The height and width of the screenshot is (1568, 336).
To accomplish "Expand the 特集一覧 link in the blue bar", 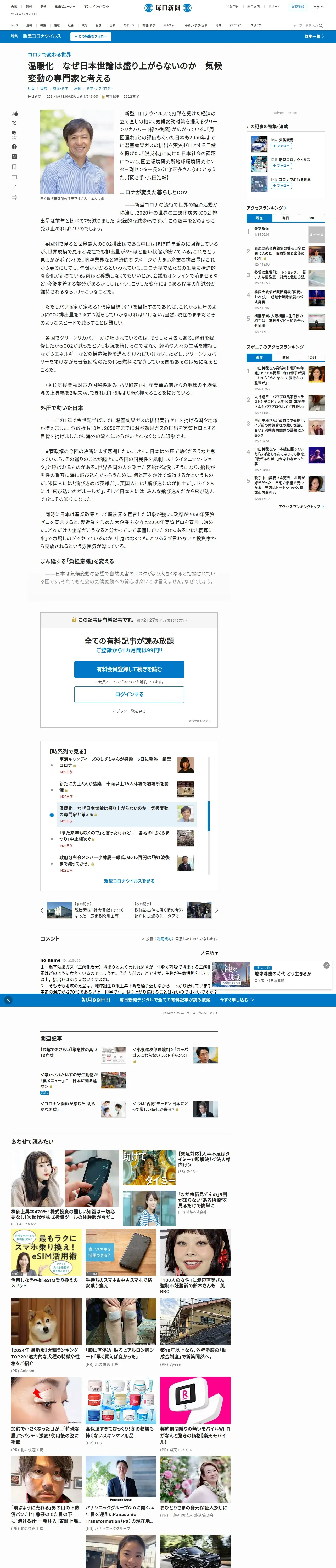I will tap(314, 37).
